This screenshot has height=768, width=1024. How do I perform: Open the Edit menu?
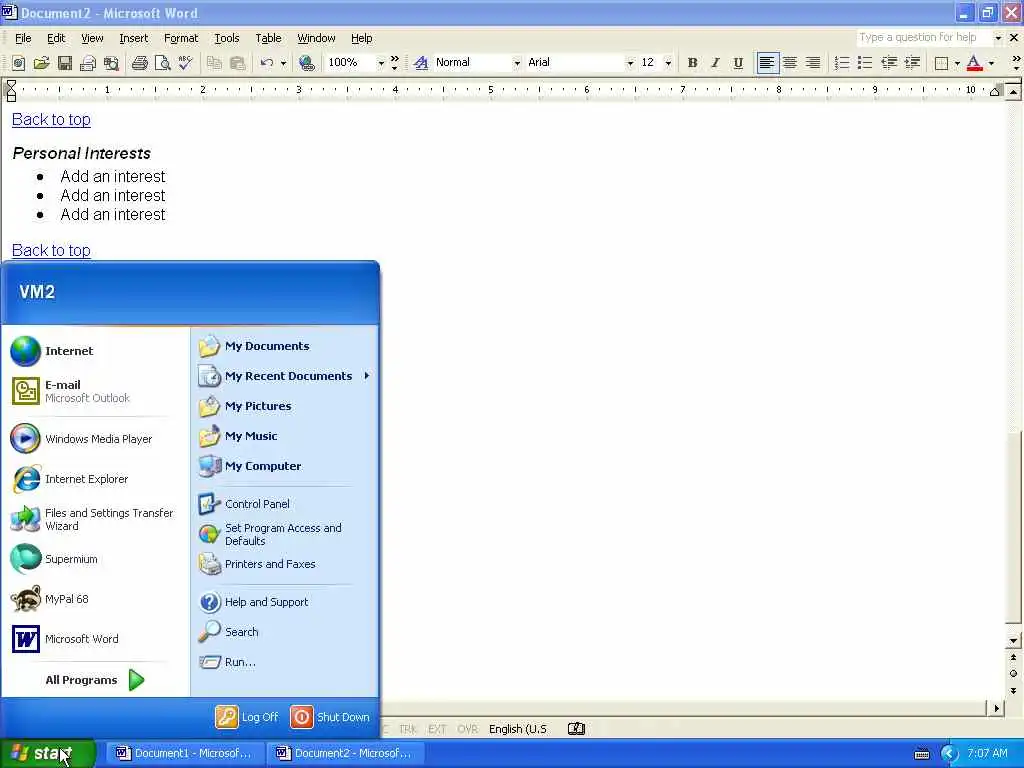click(x=56, y=38)
